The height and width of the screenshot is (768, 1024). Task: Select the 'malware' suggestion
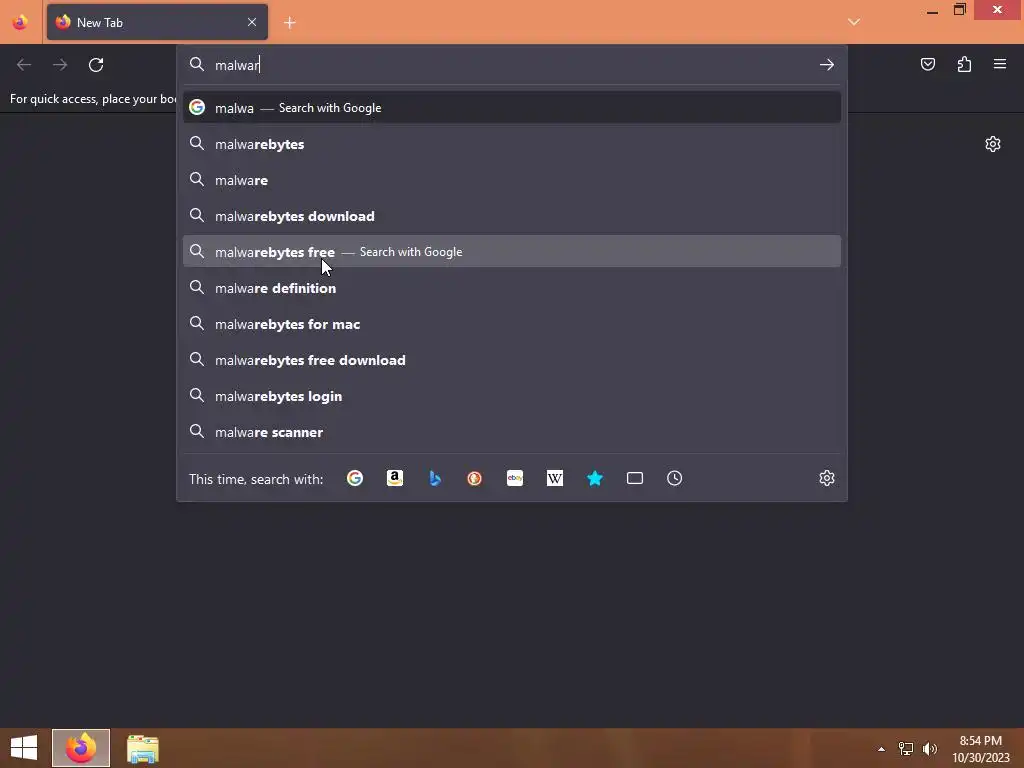[x=512, y=180]
